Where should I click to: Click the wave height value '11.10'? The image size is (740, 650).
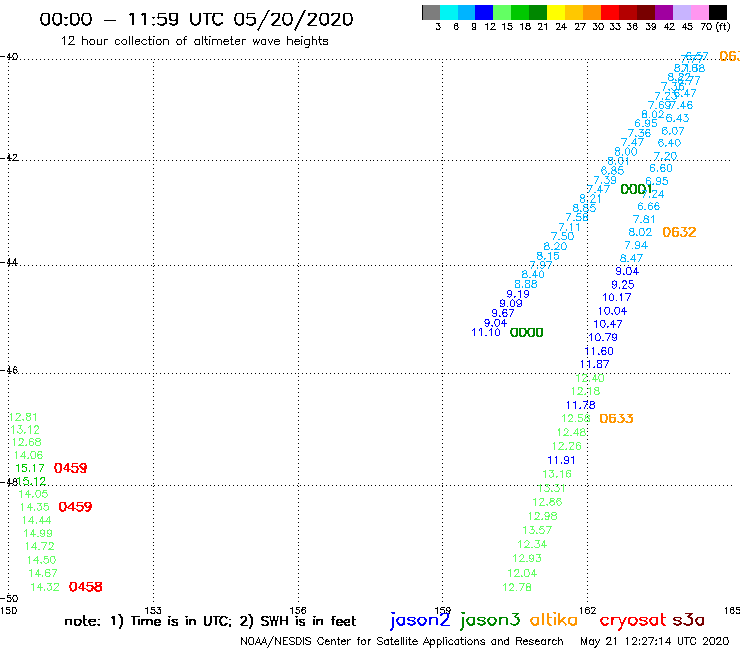click(486, 333)
